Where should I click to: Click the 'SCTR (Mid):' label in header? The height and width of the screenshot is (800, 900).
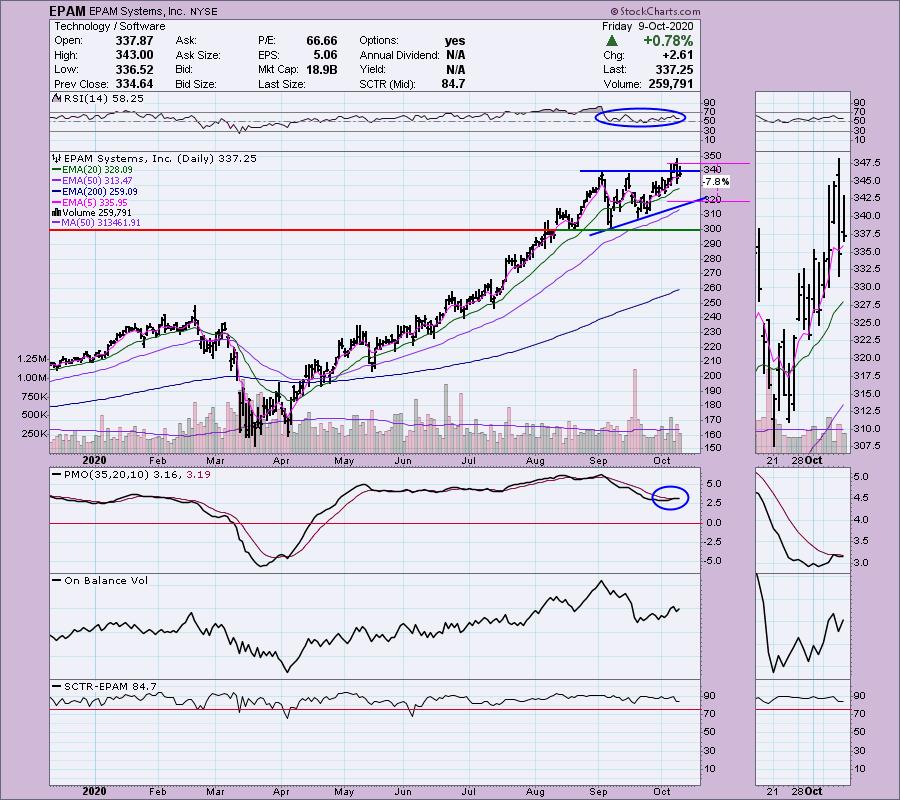pos(387,84)
